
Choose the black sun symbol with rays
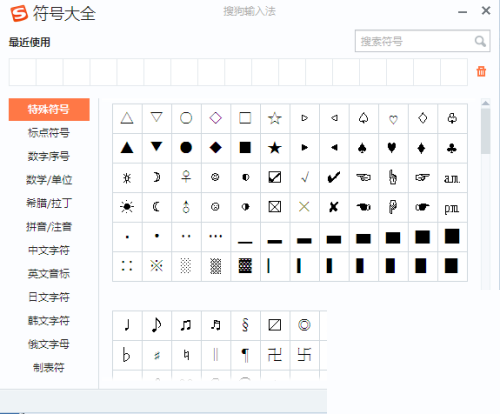click(x=127, y=207)
